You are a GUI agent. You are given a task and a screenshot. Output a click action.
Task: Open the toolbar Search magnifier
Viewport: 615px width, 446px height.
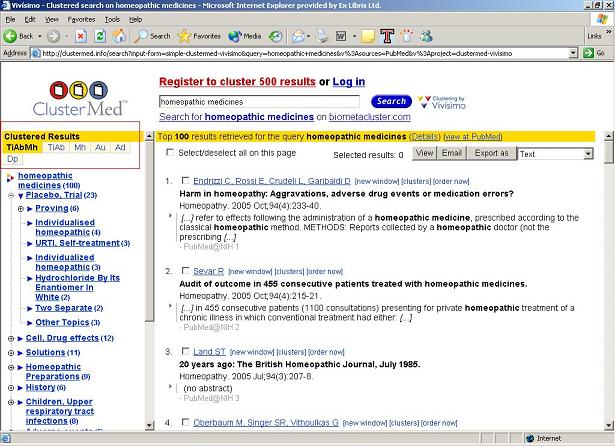[x=152, y=36]
